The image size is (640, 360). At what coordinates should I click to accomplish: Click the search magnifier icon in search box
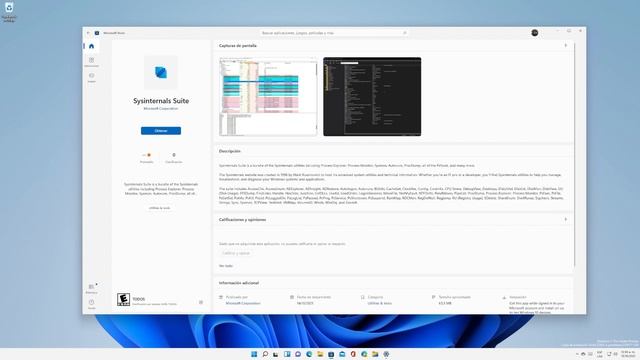point(405,33)
